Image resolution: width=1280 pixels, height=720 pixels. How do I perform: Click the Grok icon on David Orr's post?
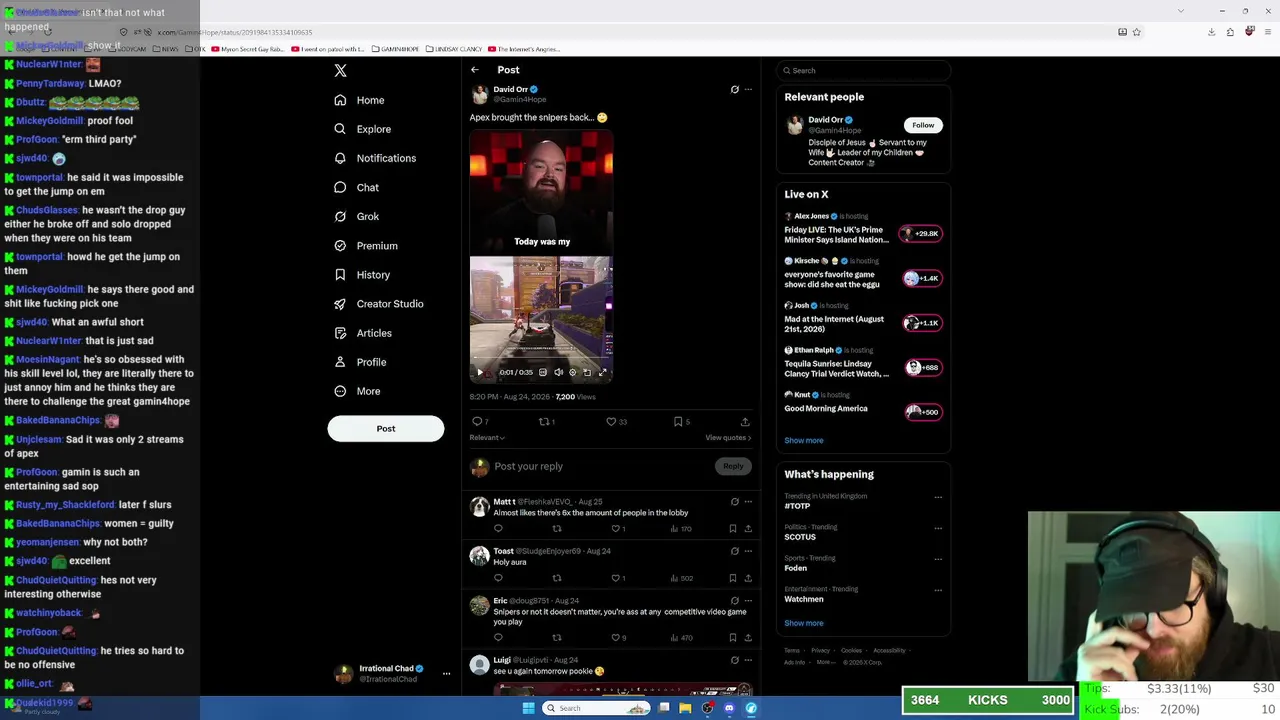pyautogui.click(x=734, y=89)
